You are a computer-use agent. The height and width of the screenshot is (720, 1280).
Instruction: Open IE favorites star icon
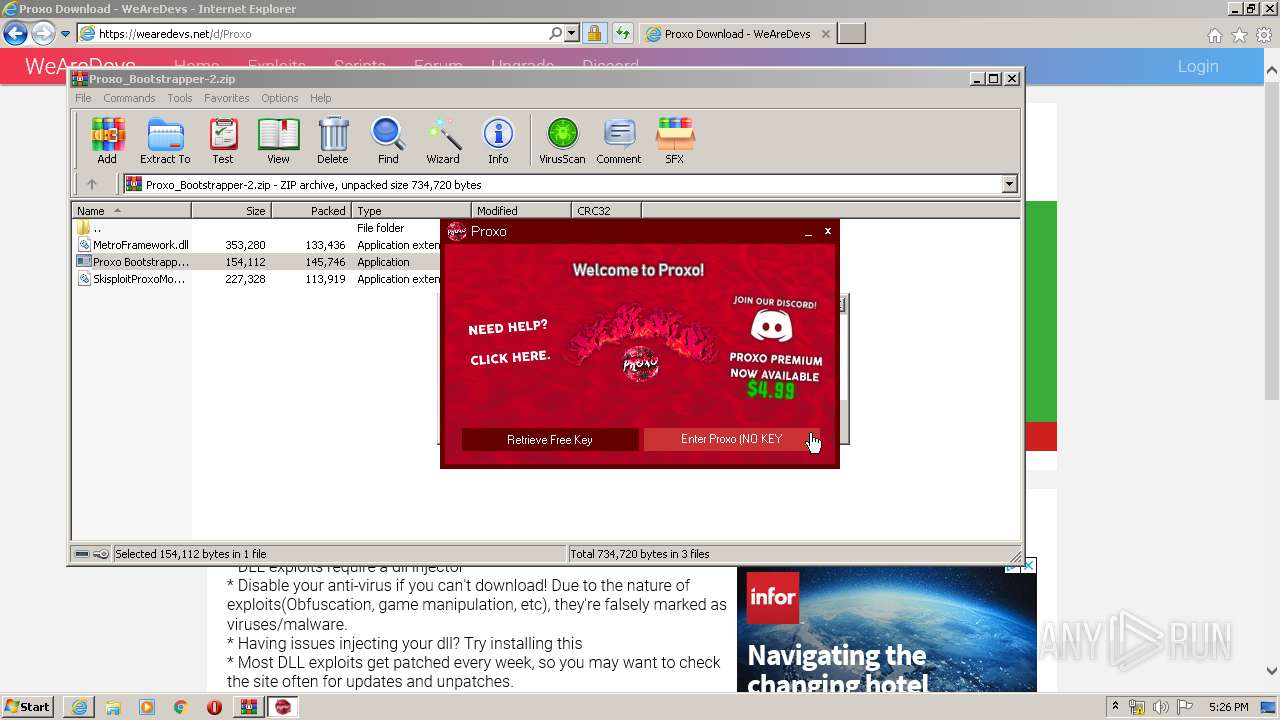1240,35
